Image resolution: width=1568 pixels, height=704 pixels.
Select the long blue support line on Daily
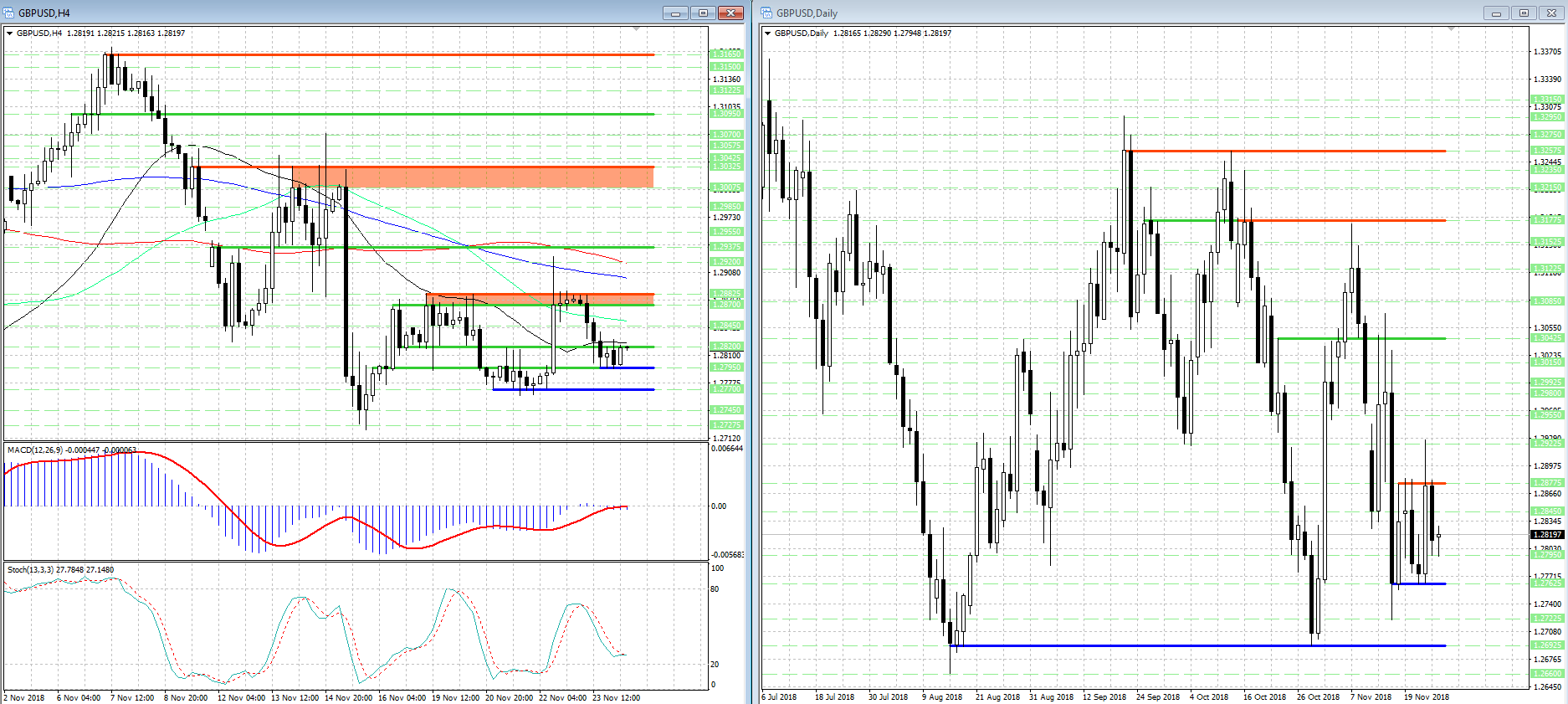[x=1198, y=645]
